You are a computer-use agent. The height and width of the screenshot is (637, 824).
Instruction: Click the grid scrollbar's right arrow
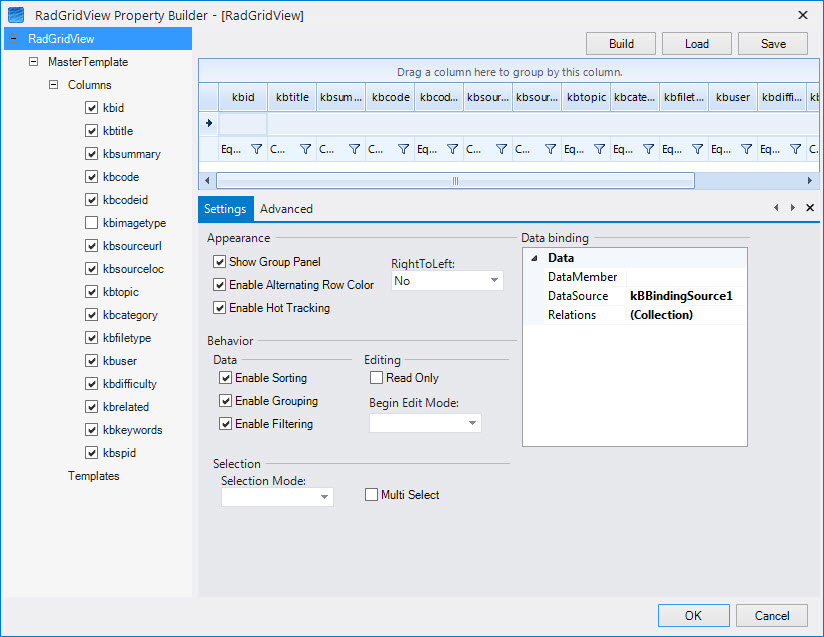810,181
